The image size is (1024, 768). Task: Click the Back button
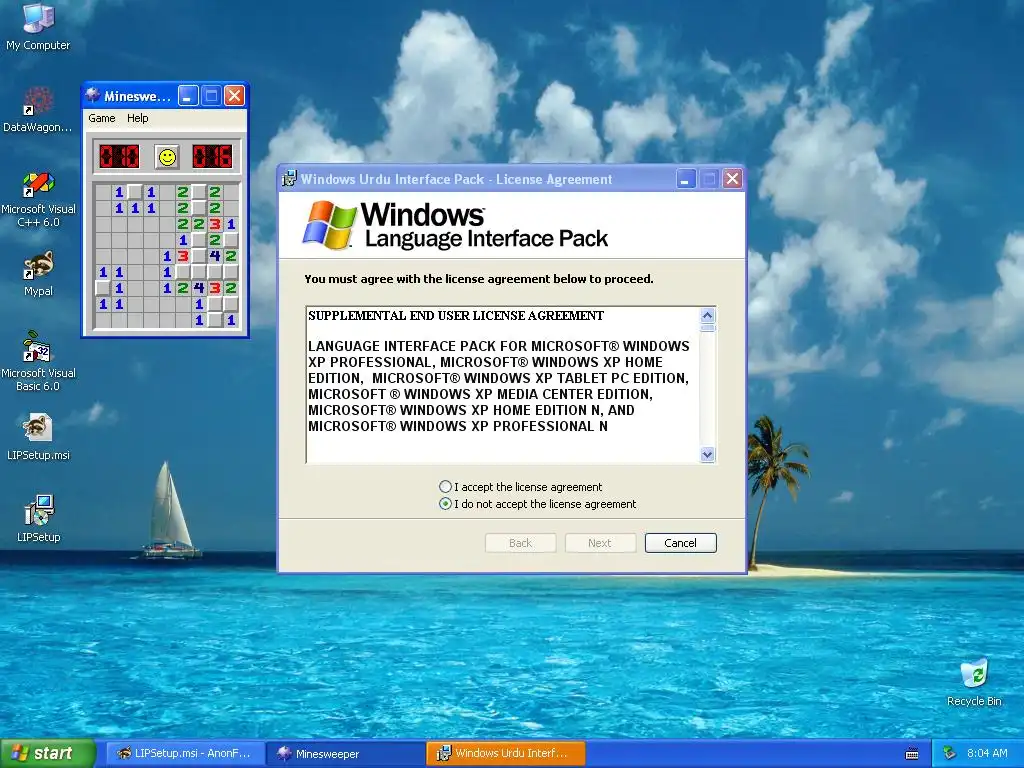tap(520, 543)
